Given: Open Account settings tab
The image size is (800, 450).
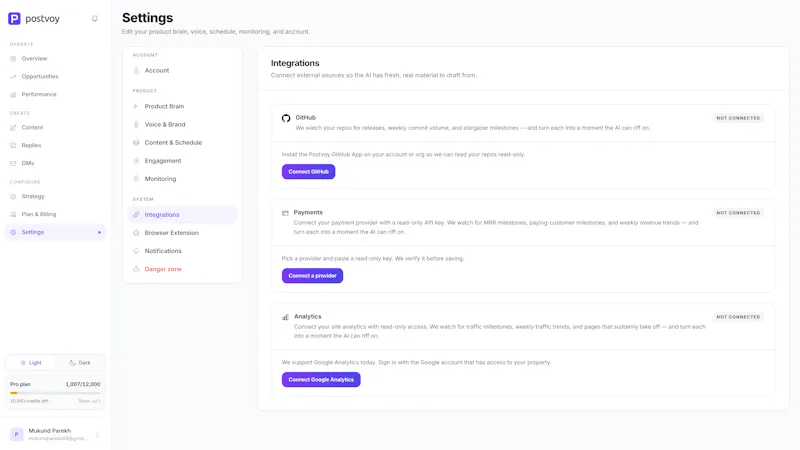Looking at the screenshot, I should pyautogui.click(x=183, y=71).
